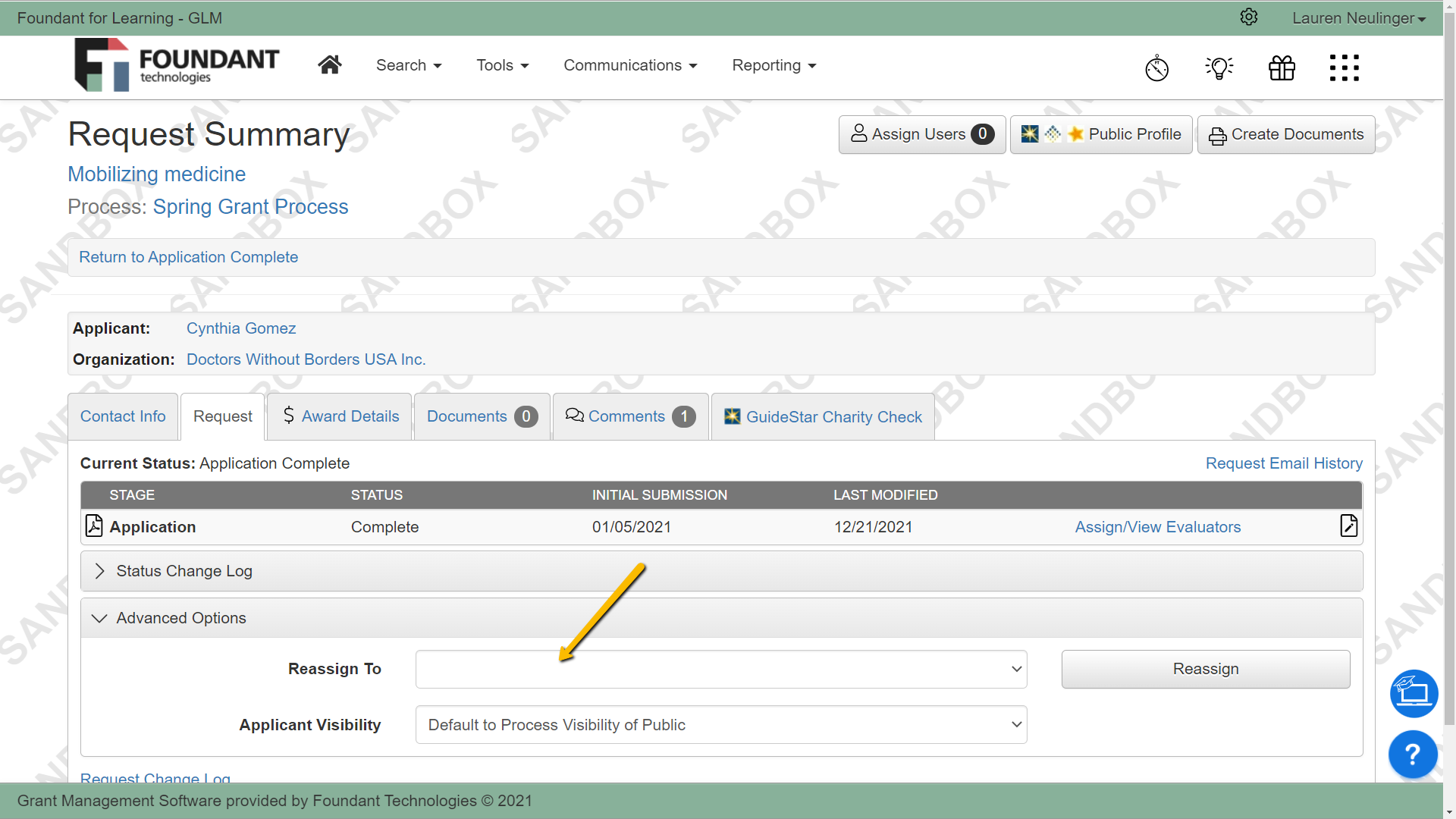Open the Request Change Log link
This screenshot has width=1456, height=819.
[155, 777]
